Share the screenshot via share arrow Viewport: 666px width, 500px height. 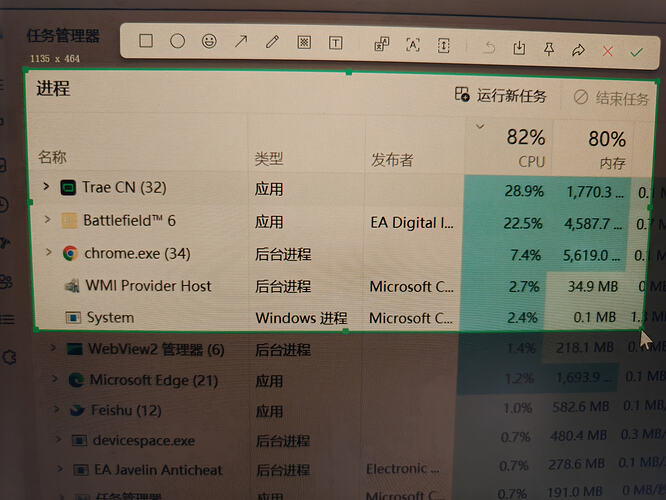click(x=578, y=50)
